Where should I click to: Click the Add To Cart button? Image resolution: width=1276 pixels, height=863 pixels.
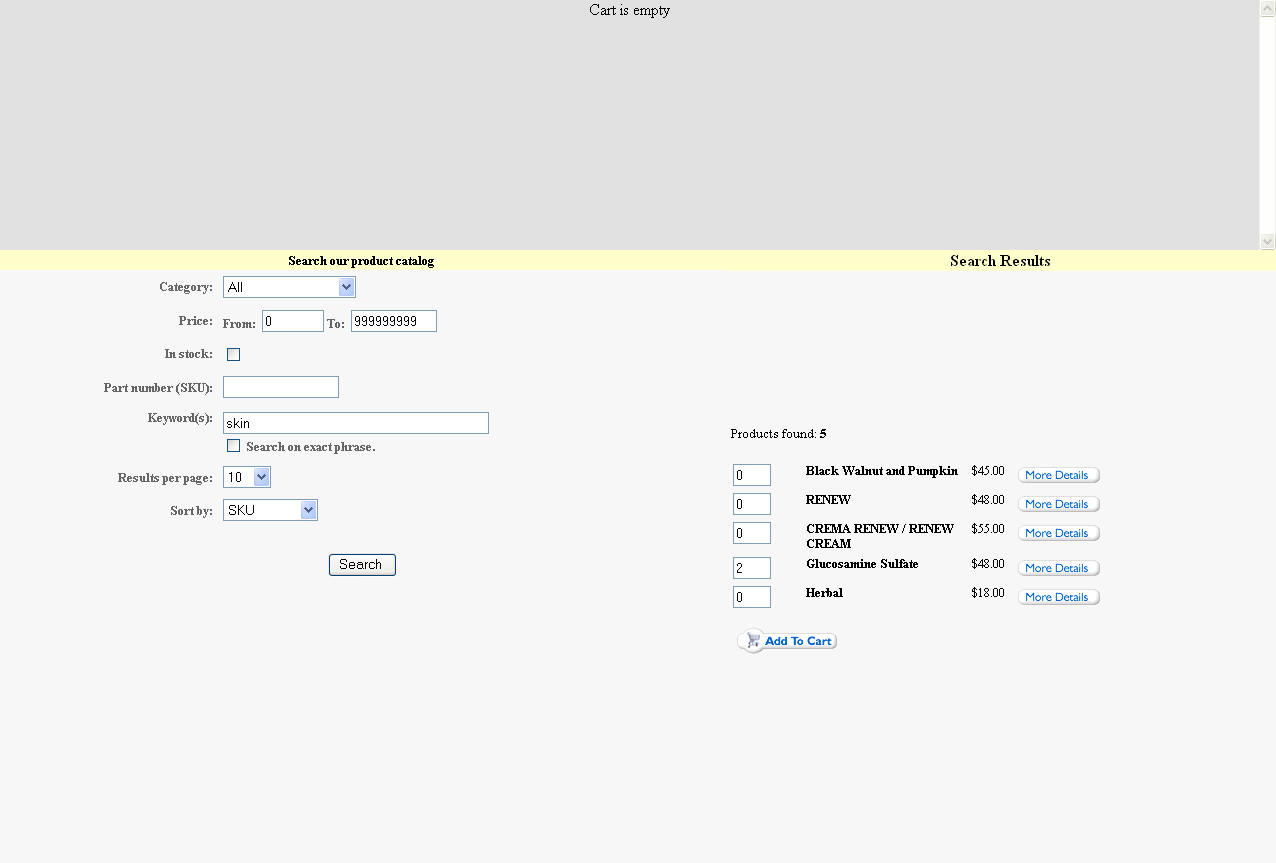[x=787, y=641]
